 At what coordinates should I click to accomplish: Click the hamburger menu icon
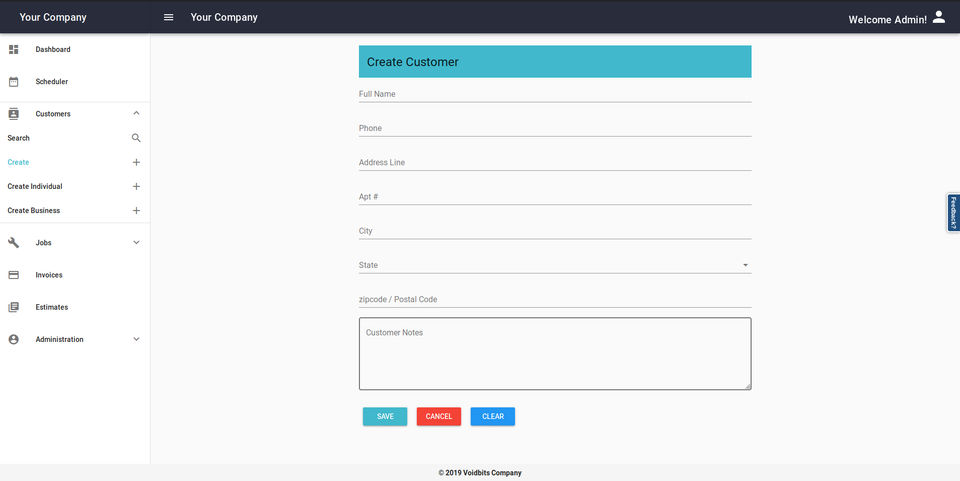click(168, 17)
